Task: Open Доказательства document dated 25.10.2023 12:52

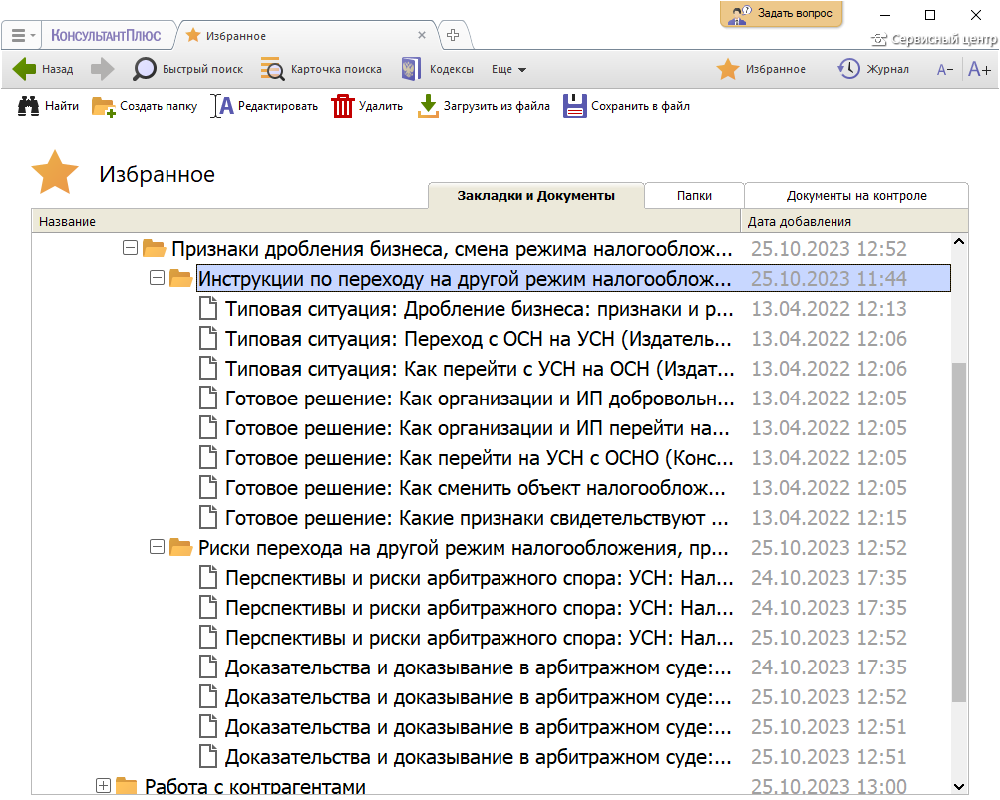Action: pyautogui.click(x=478, y=697)
